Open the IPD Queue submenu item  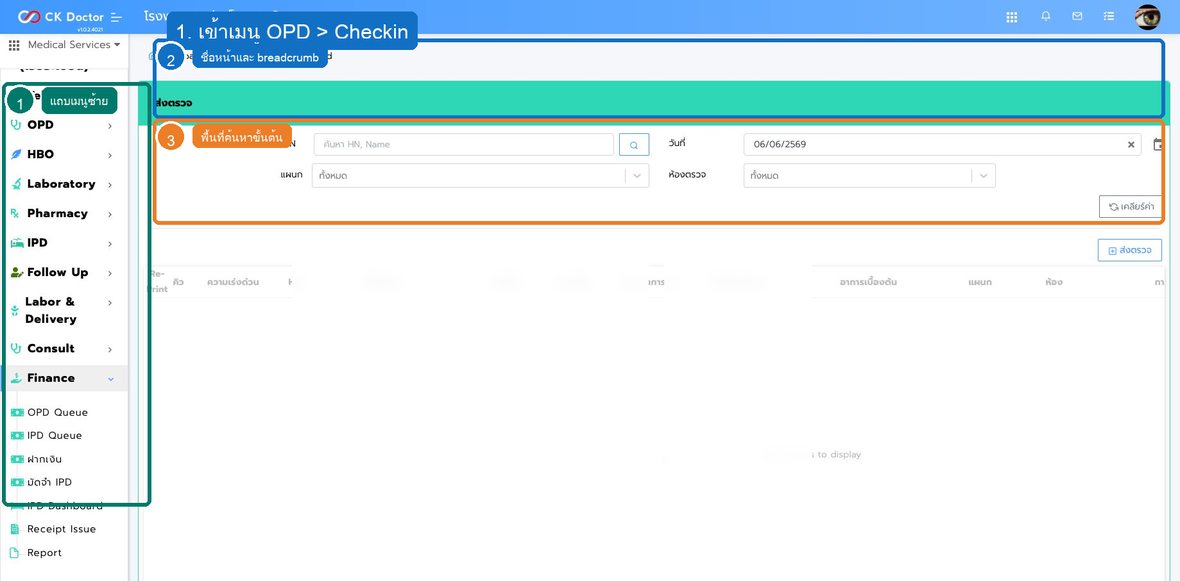pos(54,436)
